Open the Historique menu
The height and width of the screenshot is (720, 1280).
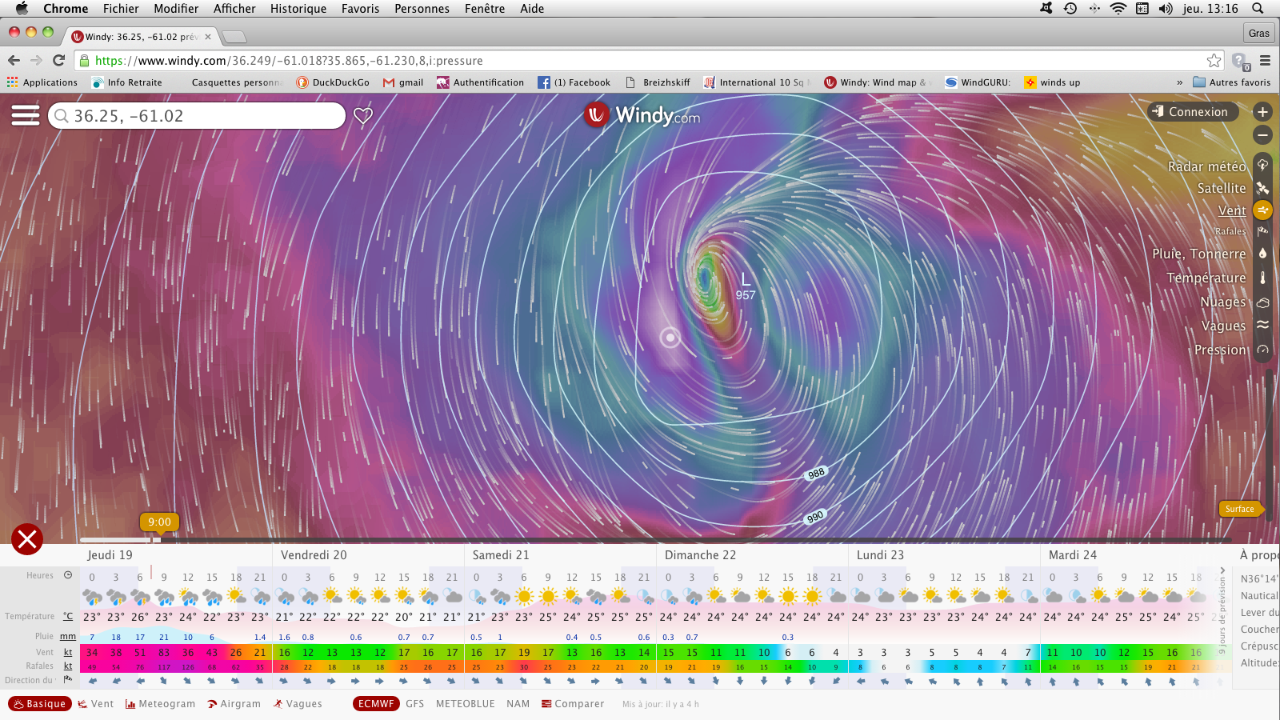(x=298, y=8)
